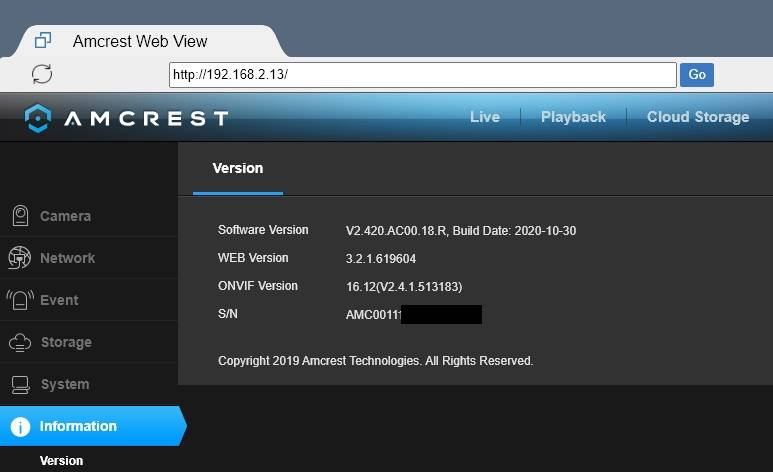The image size is (773, 472).
Task: Expand the Camera menu label
Action: pyautogui.click(x=66, y=216)
